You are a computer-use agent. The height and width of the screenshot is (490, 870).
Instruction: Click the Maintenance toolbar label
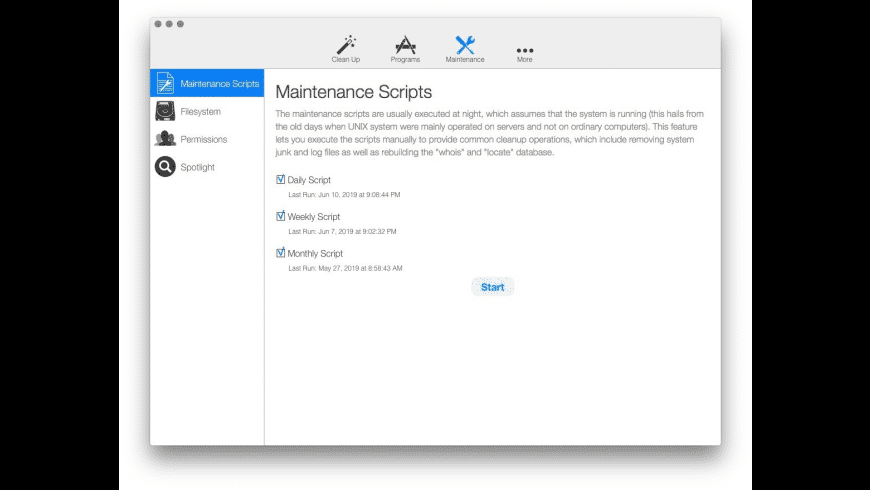465,59
